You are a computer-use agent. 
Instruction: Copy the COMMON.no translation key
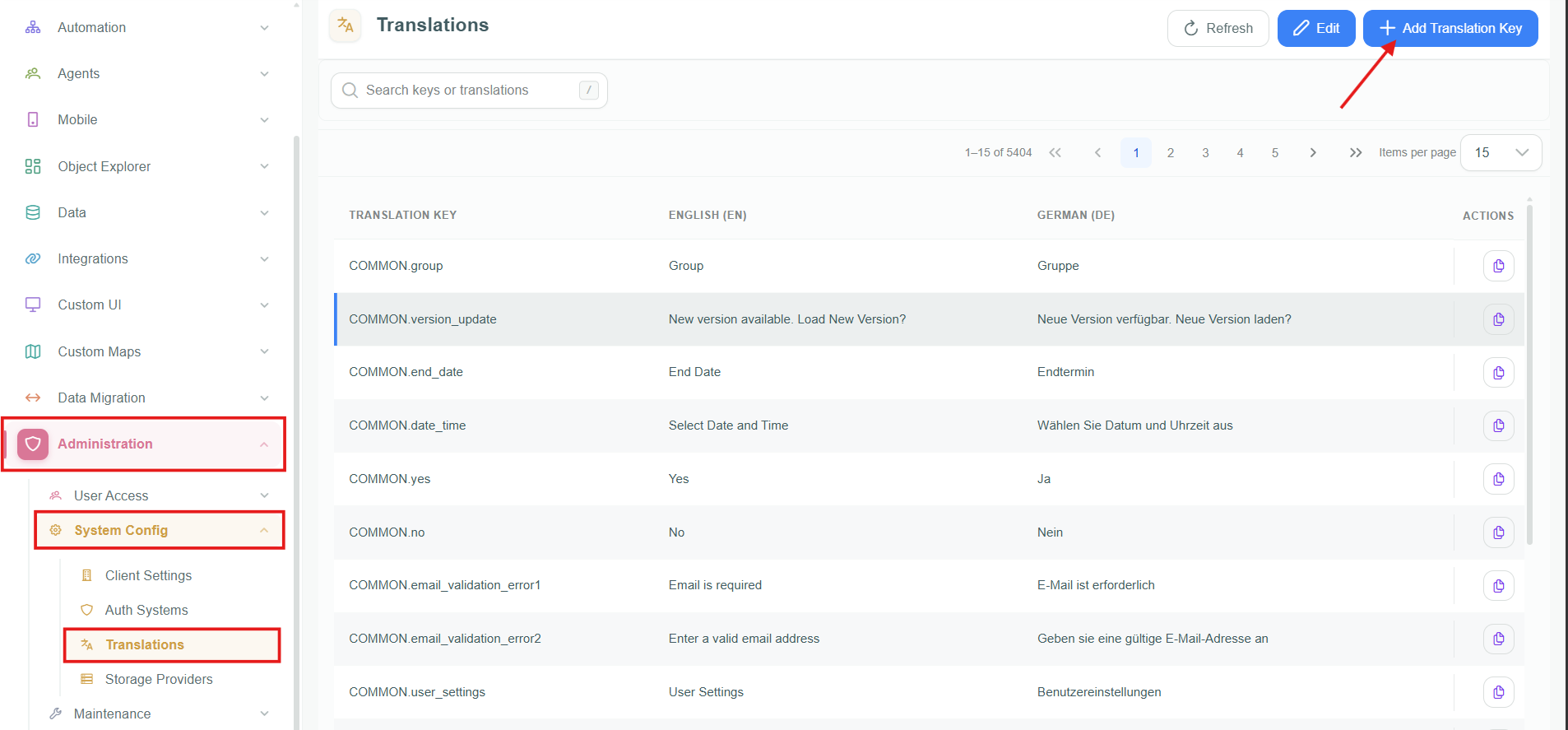[x=1498, y=532]
